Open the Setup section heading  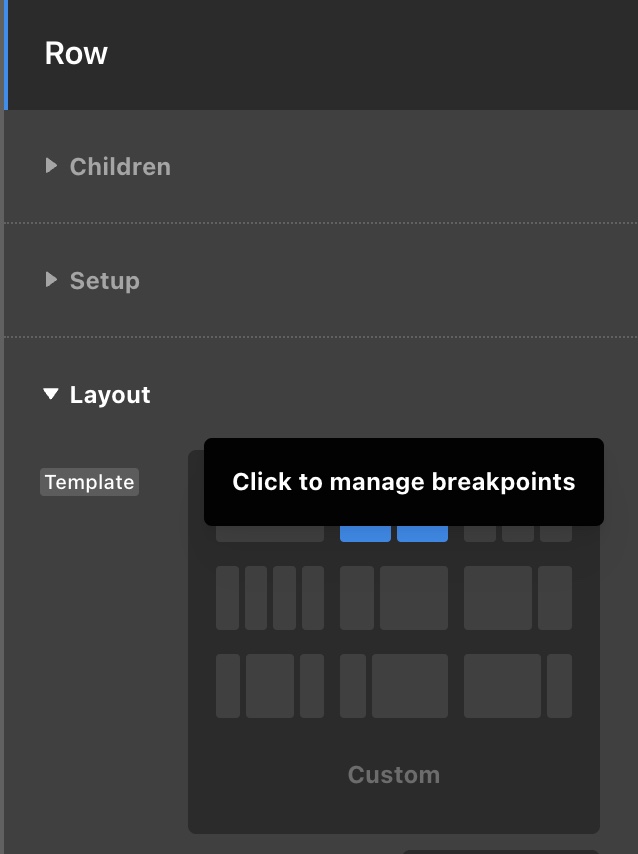tap(105, 281)
